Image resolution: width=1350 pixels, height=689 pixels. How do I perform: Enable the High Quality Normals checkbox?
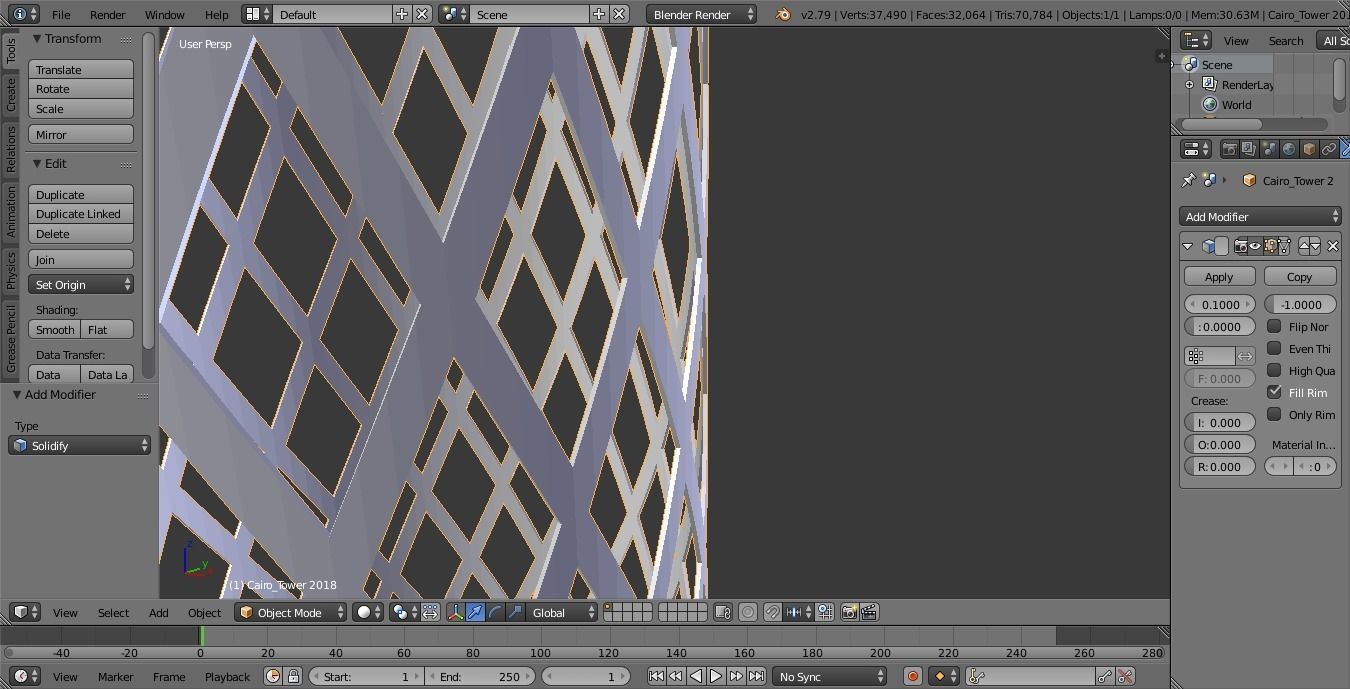coord(1274,370)
